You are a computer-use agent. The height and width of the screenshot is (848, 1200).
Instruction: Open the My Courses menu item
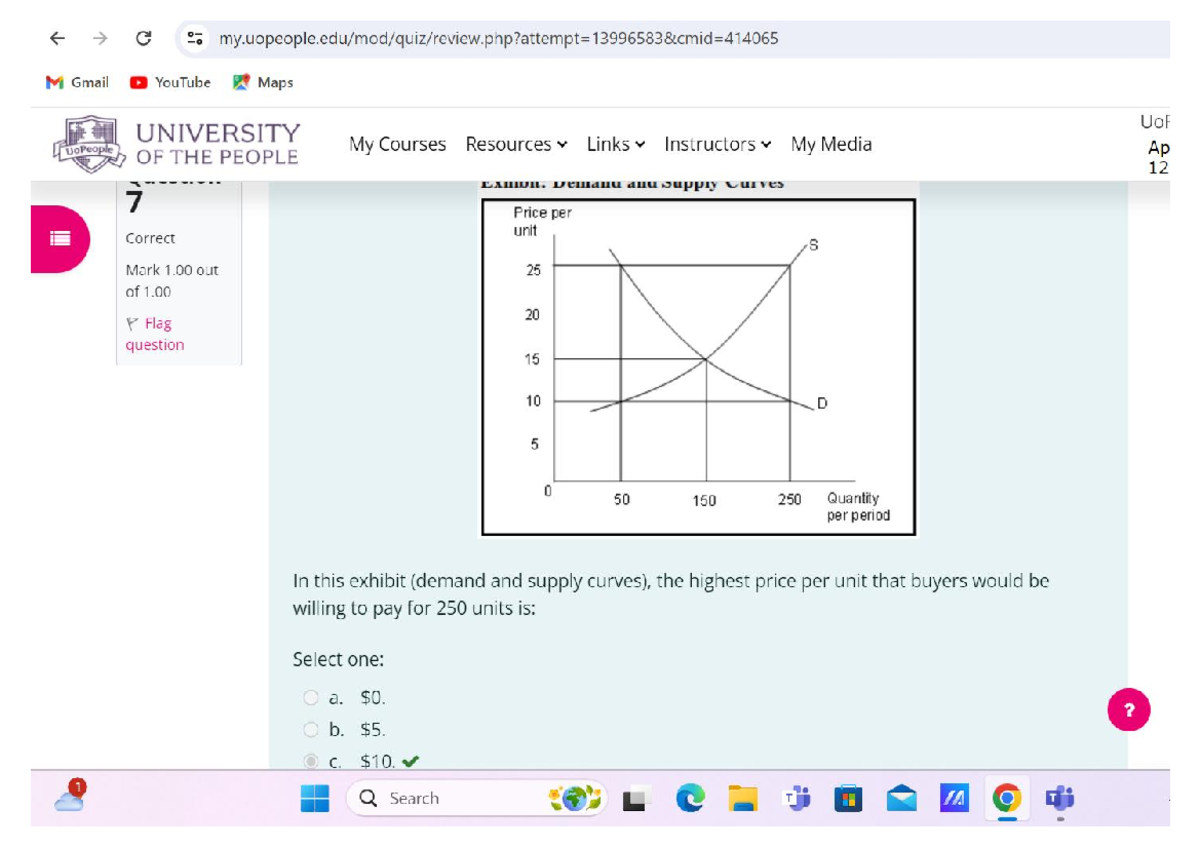[397, 144]
